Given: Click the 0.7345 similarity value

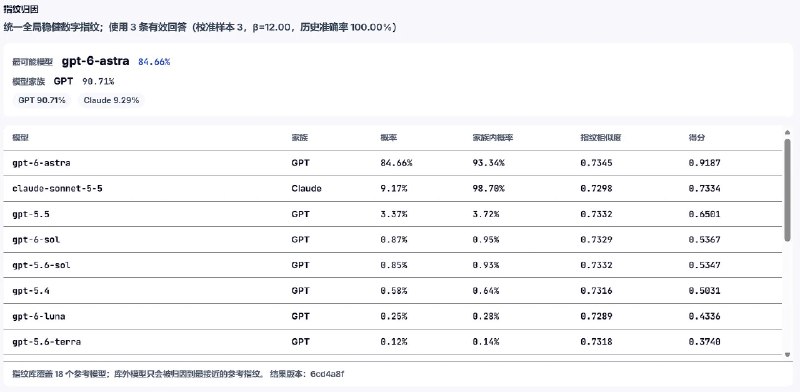Looking at the screenshot, I should (x=596, y=163).
